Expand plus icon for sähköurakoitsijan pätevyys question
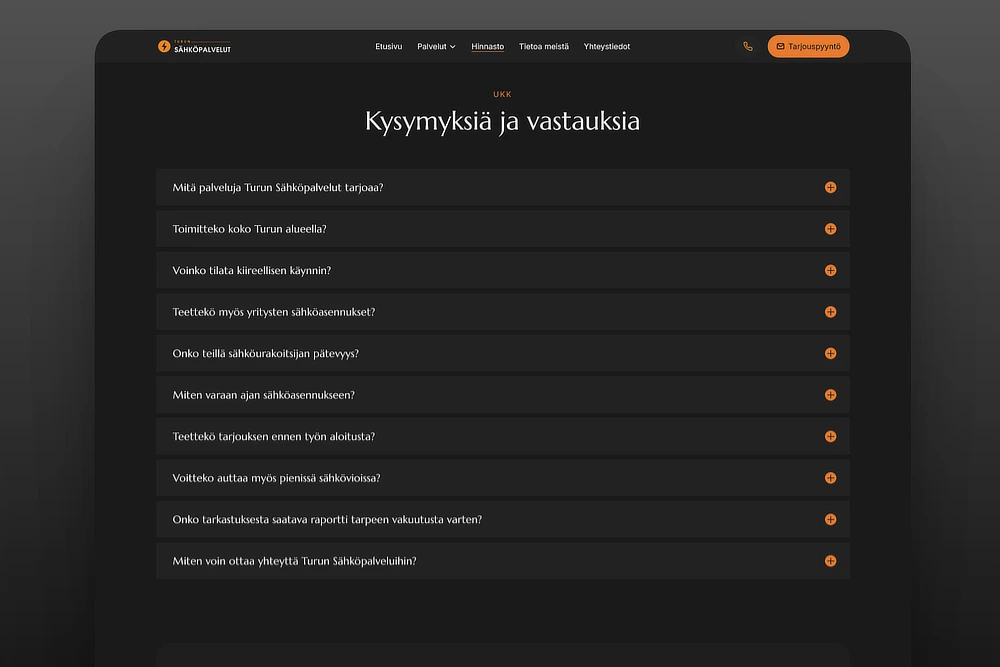 point(830,353)
